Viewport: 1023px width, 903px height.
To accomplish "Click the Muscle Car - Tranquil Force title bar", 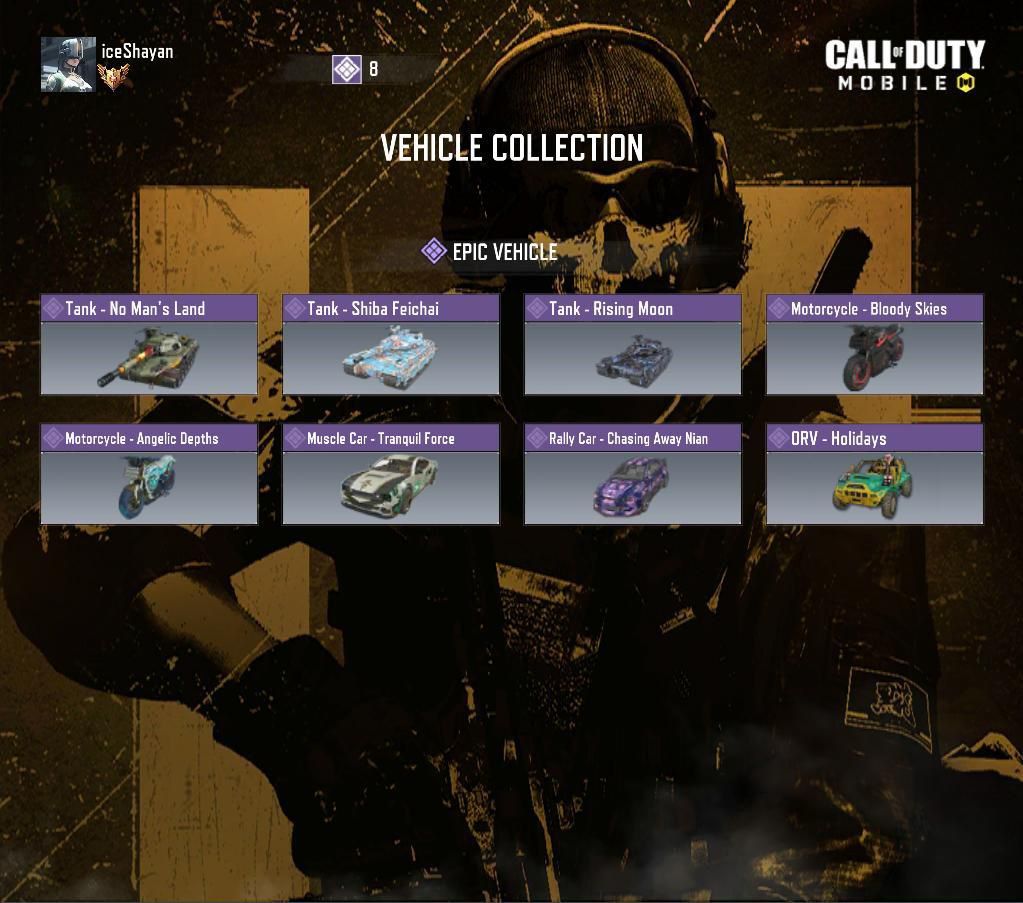I will pos(391,438).
